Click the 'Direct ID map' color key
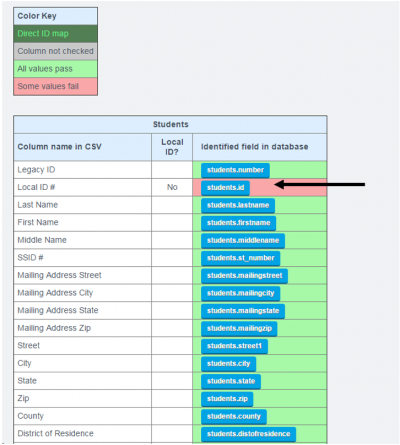Viewport: 400px width, 445px height. coord(55,34)
